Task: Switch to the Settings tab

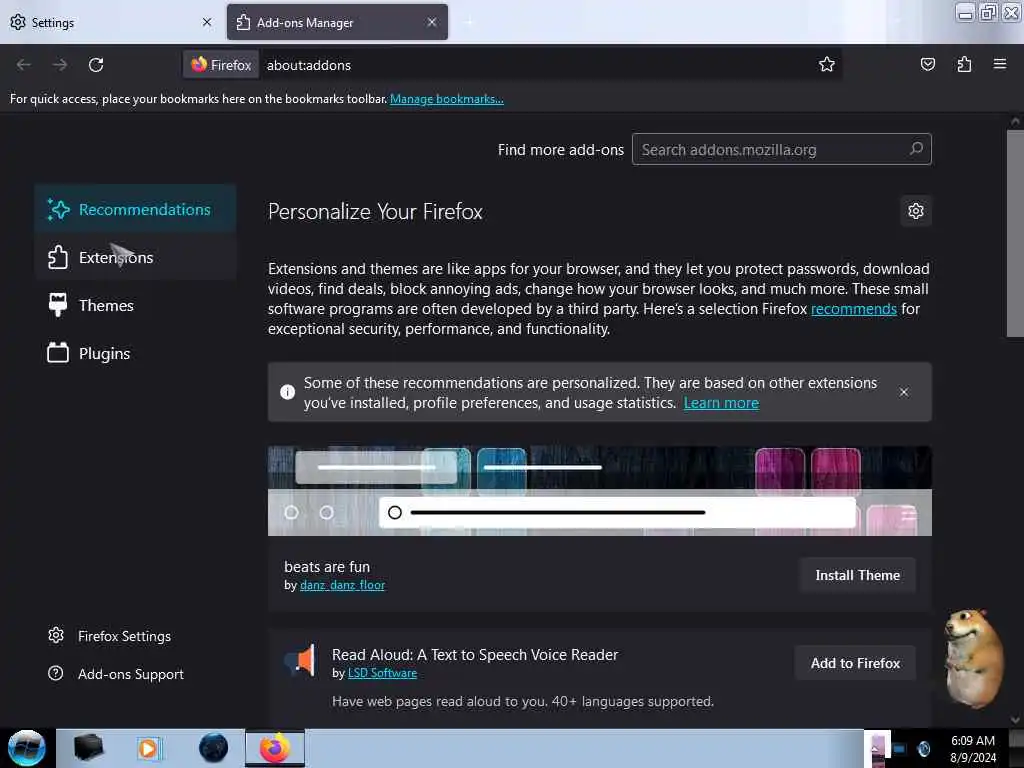Action: (x=111, y=22)
